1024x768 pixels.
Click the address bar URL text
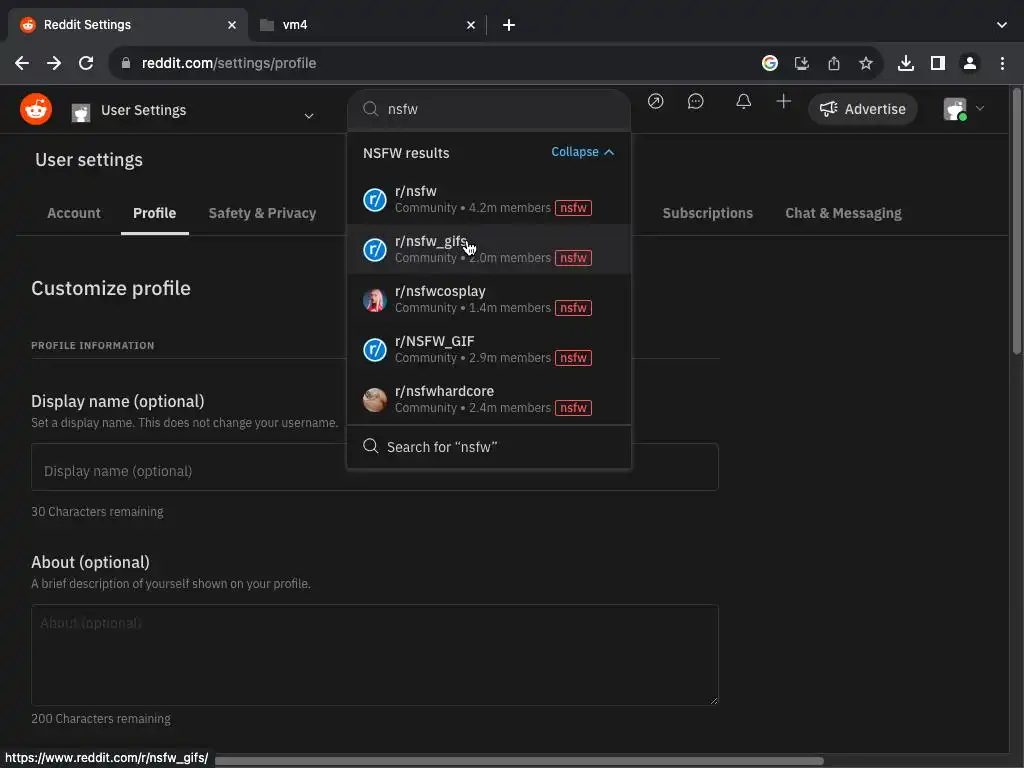[229, 63]
